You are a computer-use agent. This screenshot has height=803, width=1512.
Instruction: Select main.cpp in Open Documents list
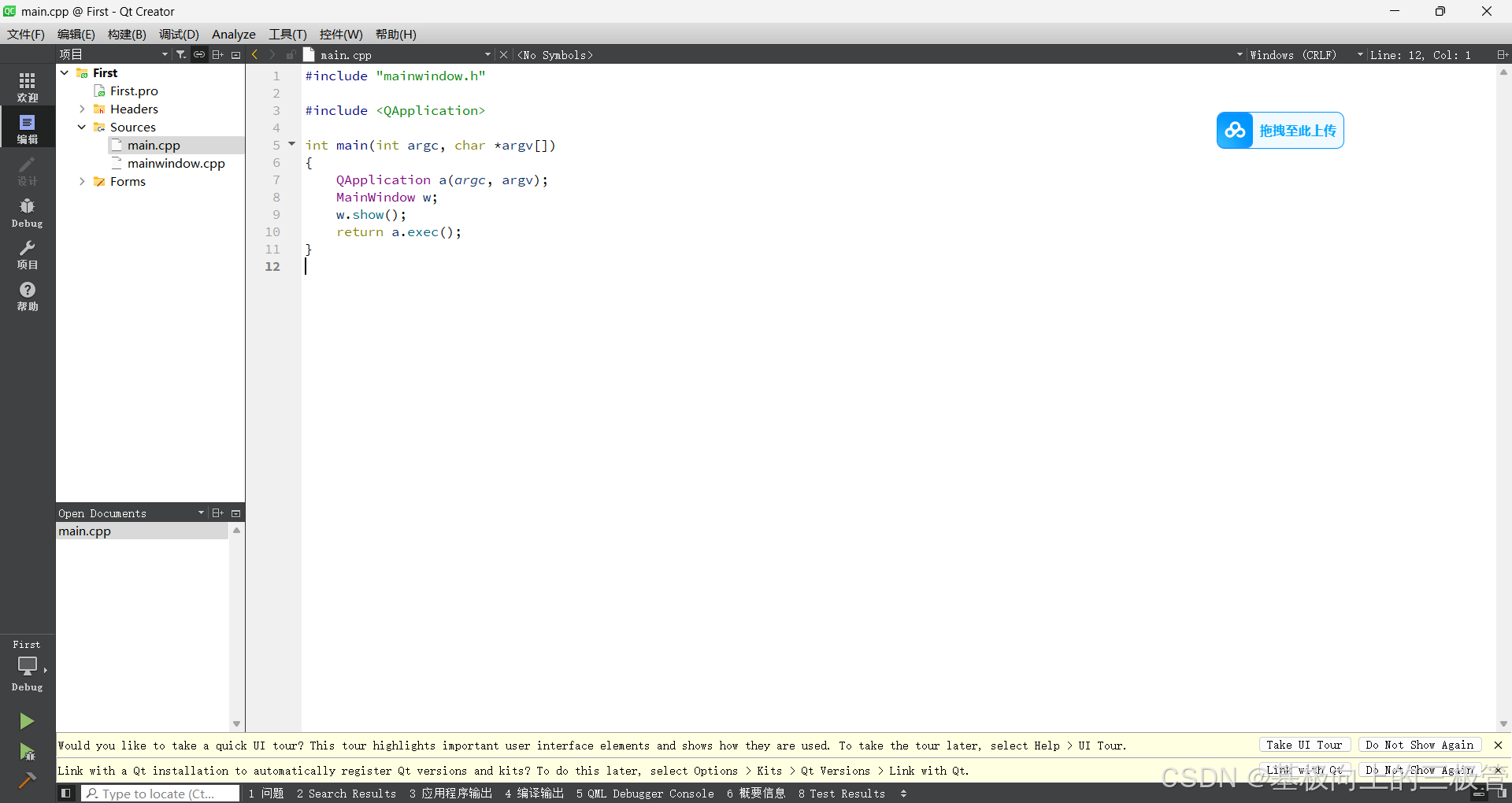tap(143, 531)
